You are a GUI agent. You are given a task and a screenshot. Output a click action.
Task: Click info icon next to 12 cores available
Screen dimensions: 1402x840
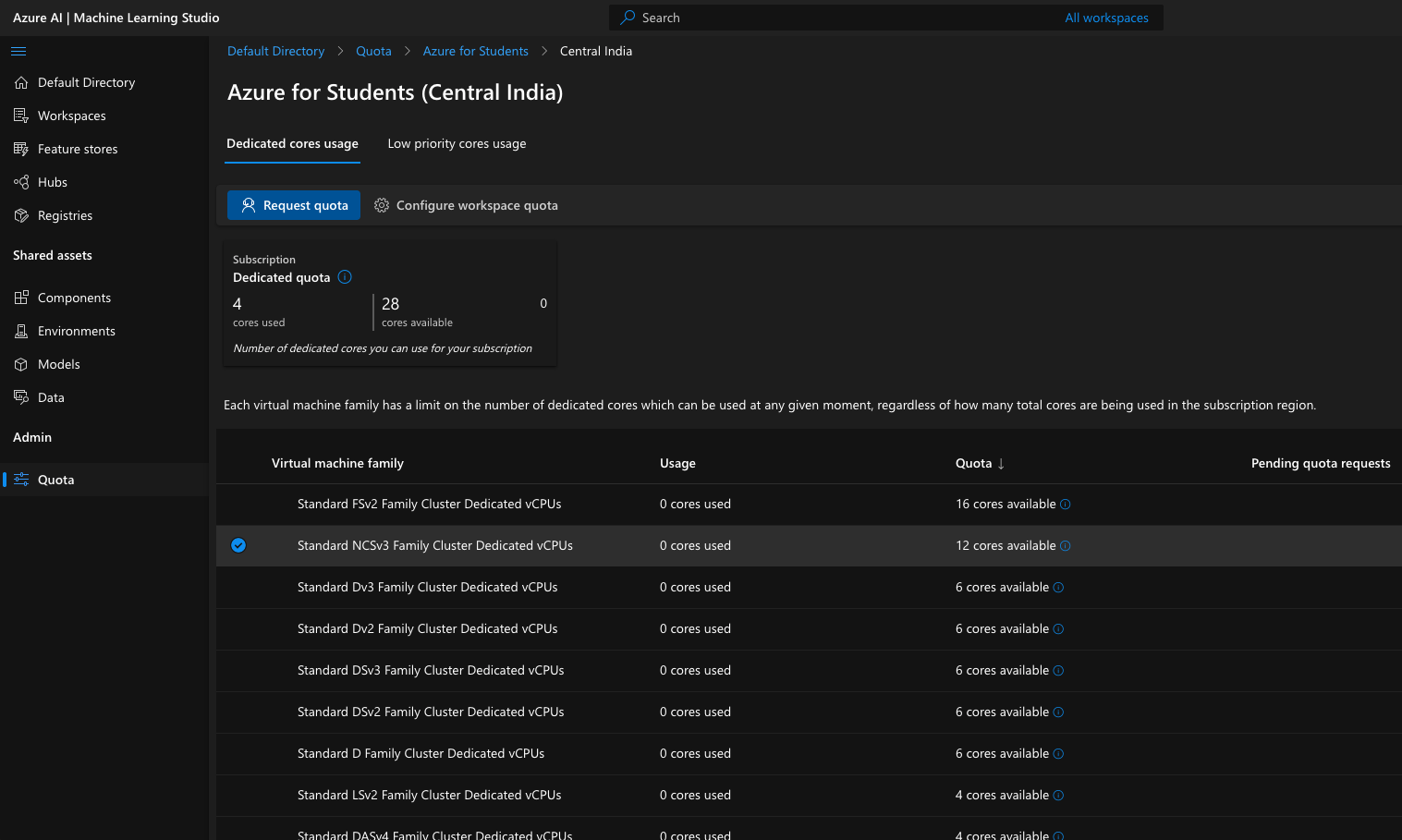coord(1065,546)
